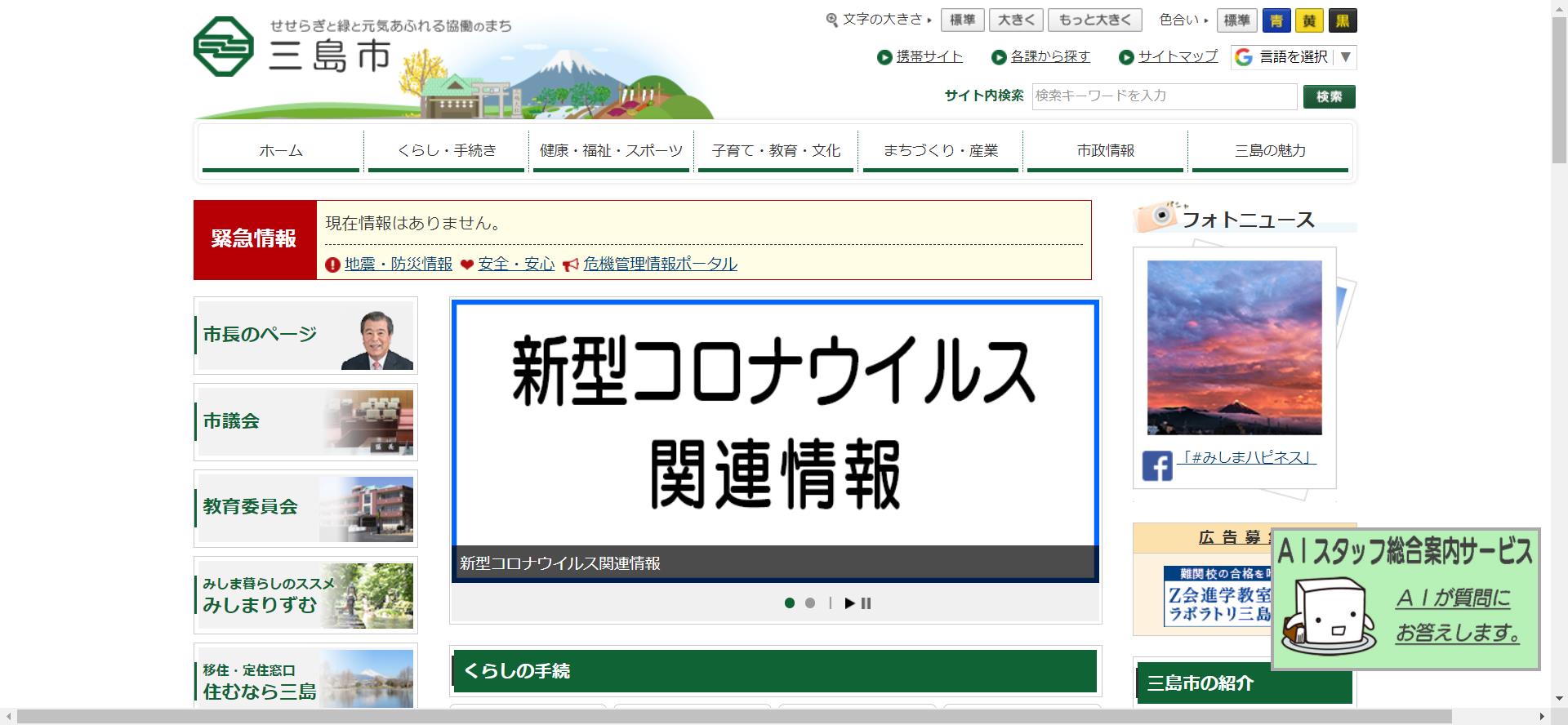Open the 危機管理情報ポータル link
The image size is (1568, 725).
pyautogui.click(x=660, y=265)
